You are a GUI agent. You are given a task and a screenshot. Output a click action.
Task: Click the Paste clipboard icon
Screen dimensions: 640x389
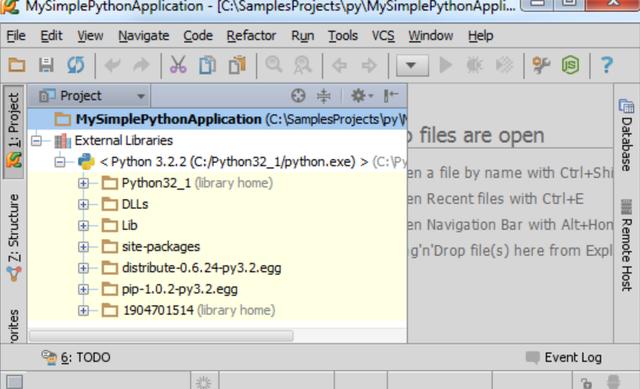click(x=237, y=65)
